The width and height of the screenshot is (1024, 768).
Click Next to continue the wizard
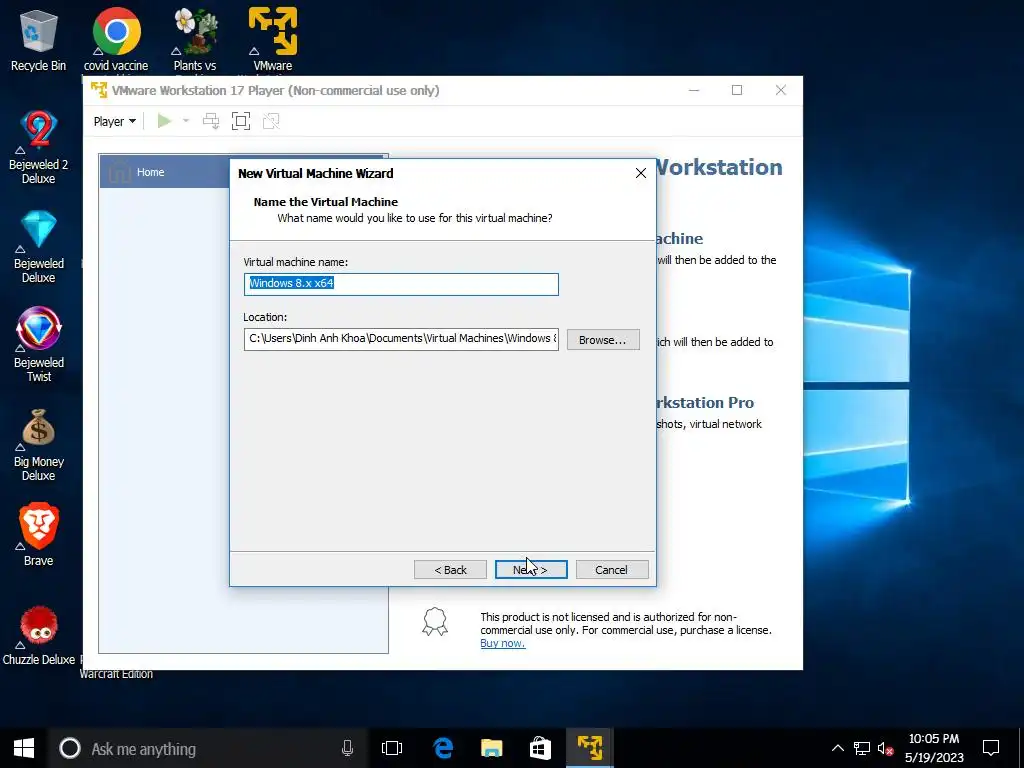click(x=531, y=569)
